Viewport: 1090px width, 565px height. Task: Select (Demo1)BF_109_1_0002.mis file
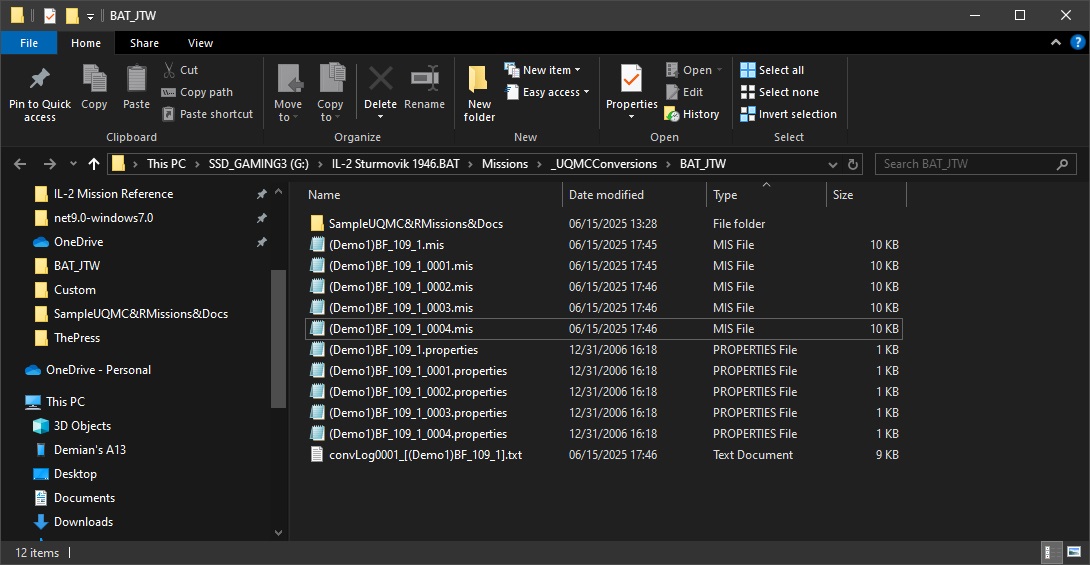pos(604,286)
